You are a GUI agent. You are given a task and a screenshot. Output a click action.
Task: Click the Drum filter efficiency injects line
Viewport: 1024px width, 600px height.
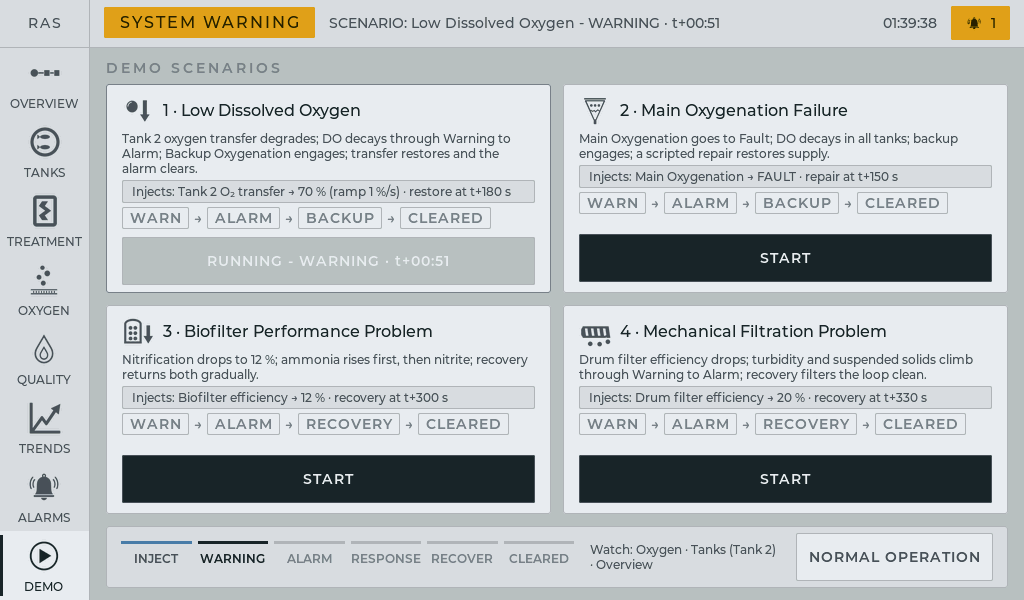click(x=785, y=398)
